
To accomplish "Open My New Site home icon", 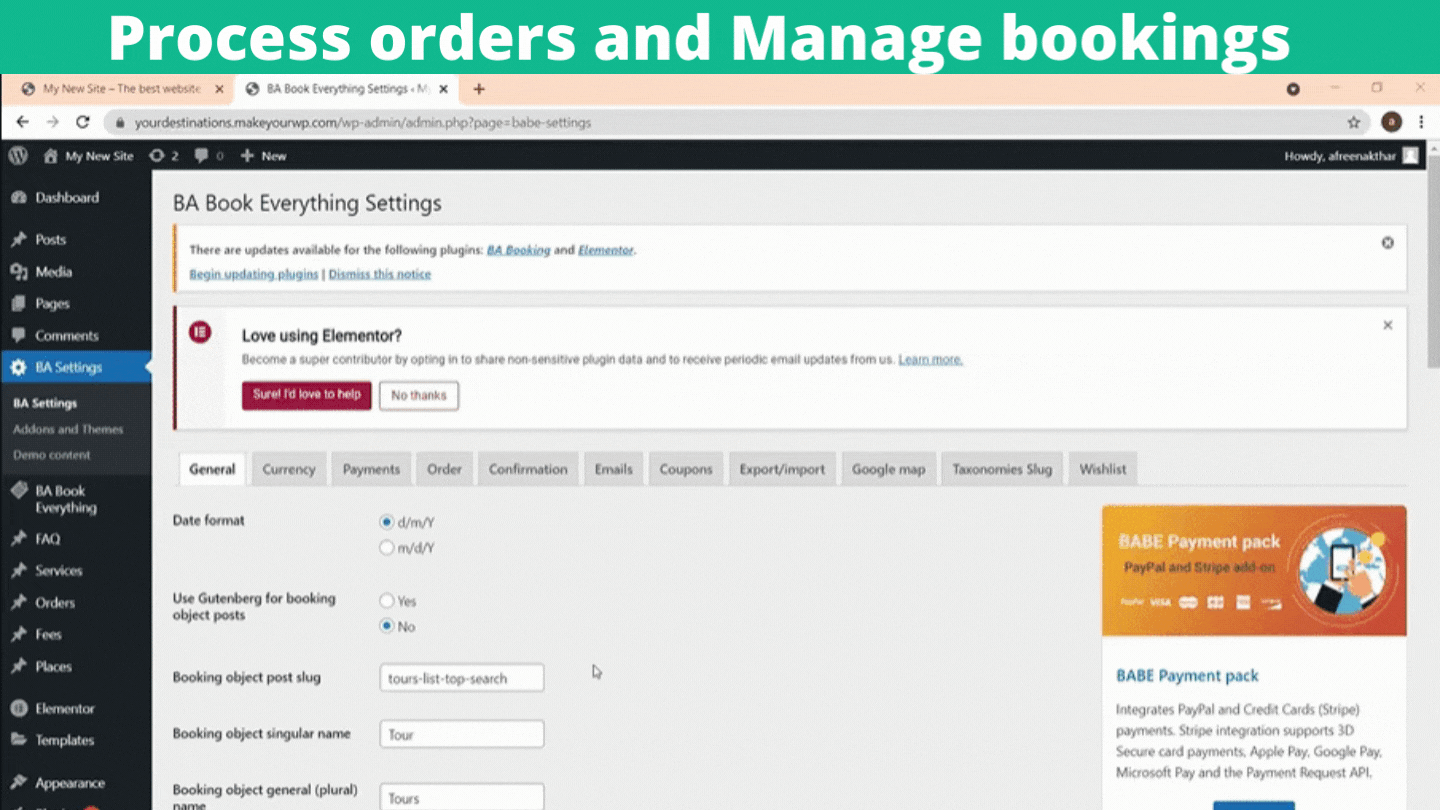I will [x=50, y=156].
